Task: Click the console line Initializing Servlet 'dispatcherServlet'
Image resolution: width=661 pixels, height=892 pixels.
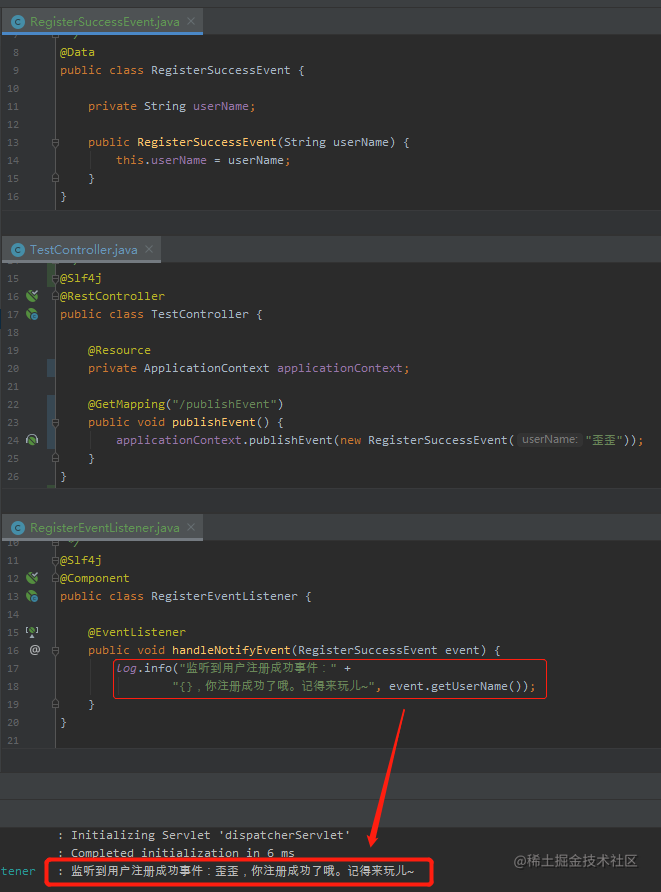Action: 210,835
